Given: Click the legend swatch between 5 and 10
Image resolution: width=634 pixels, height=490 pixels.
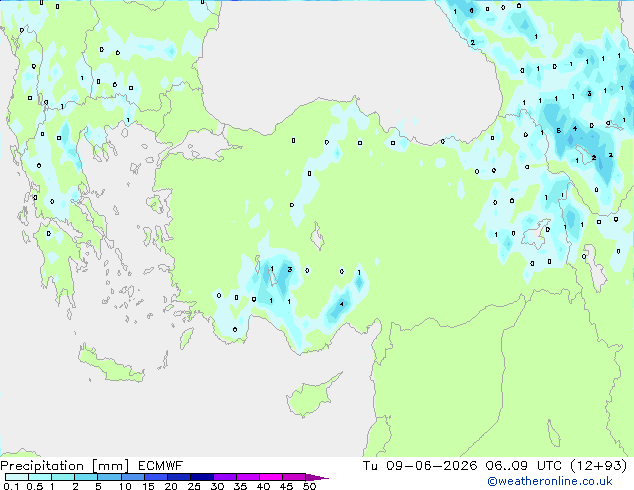Looking at the screenshot, I should [x=110, y=477].
